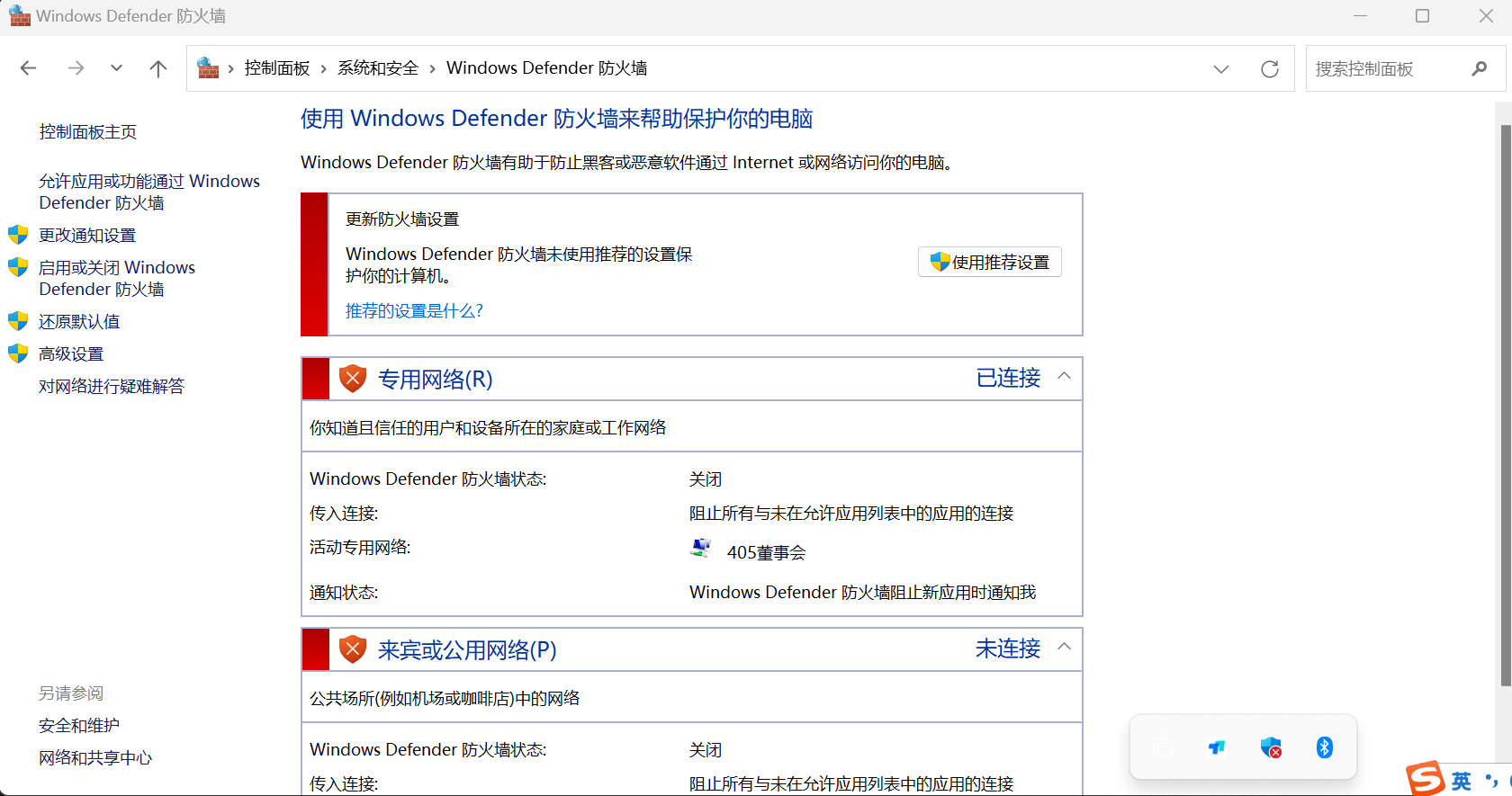Viewport: 1512px width, 796px height.
Task: Open the blue app icon in tray popup
Action: pos(1217,747)
